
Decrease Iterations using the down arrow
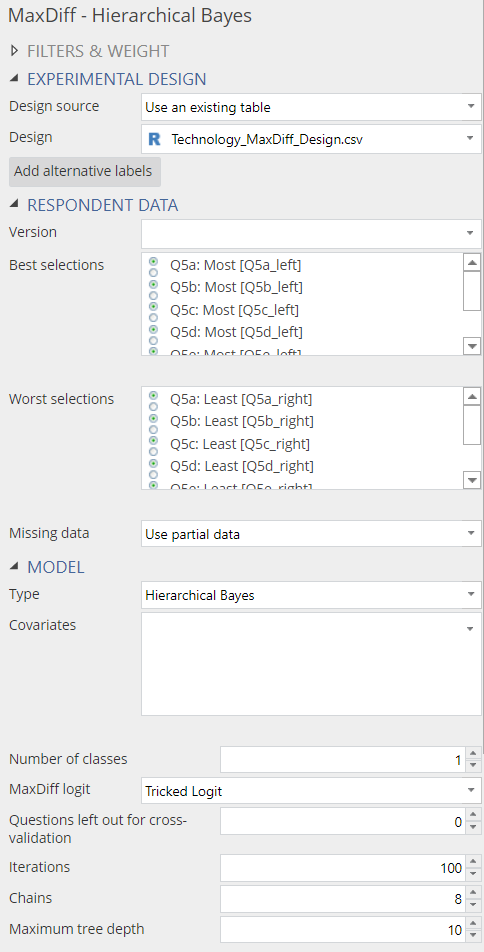(473, 874)
